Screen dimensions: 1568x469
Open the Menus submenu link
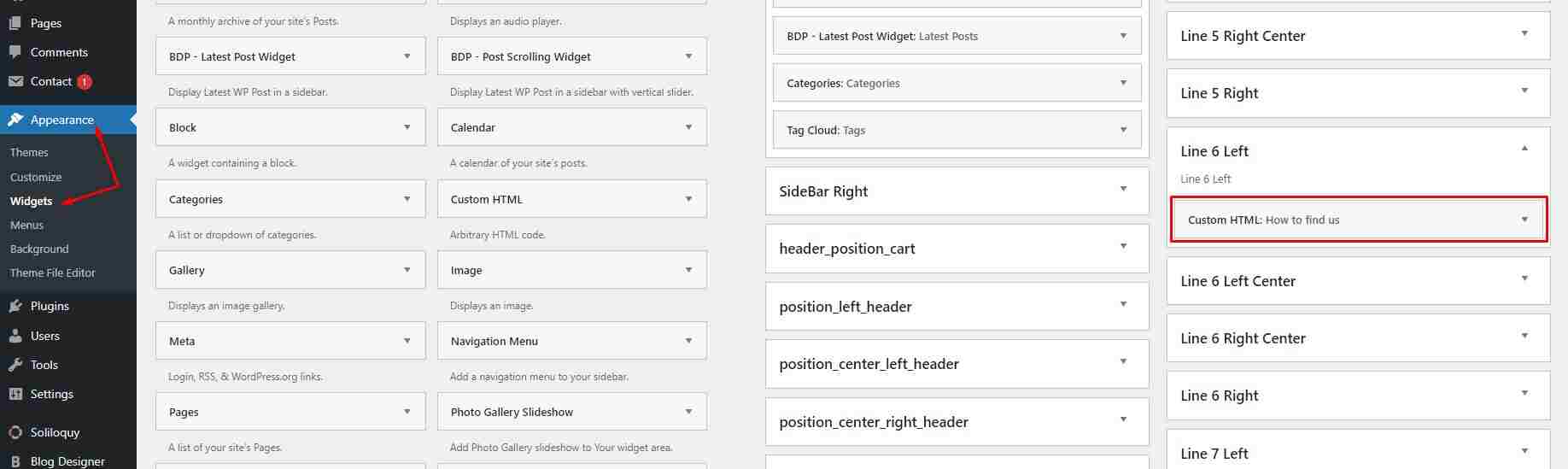coord(26,225)
